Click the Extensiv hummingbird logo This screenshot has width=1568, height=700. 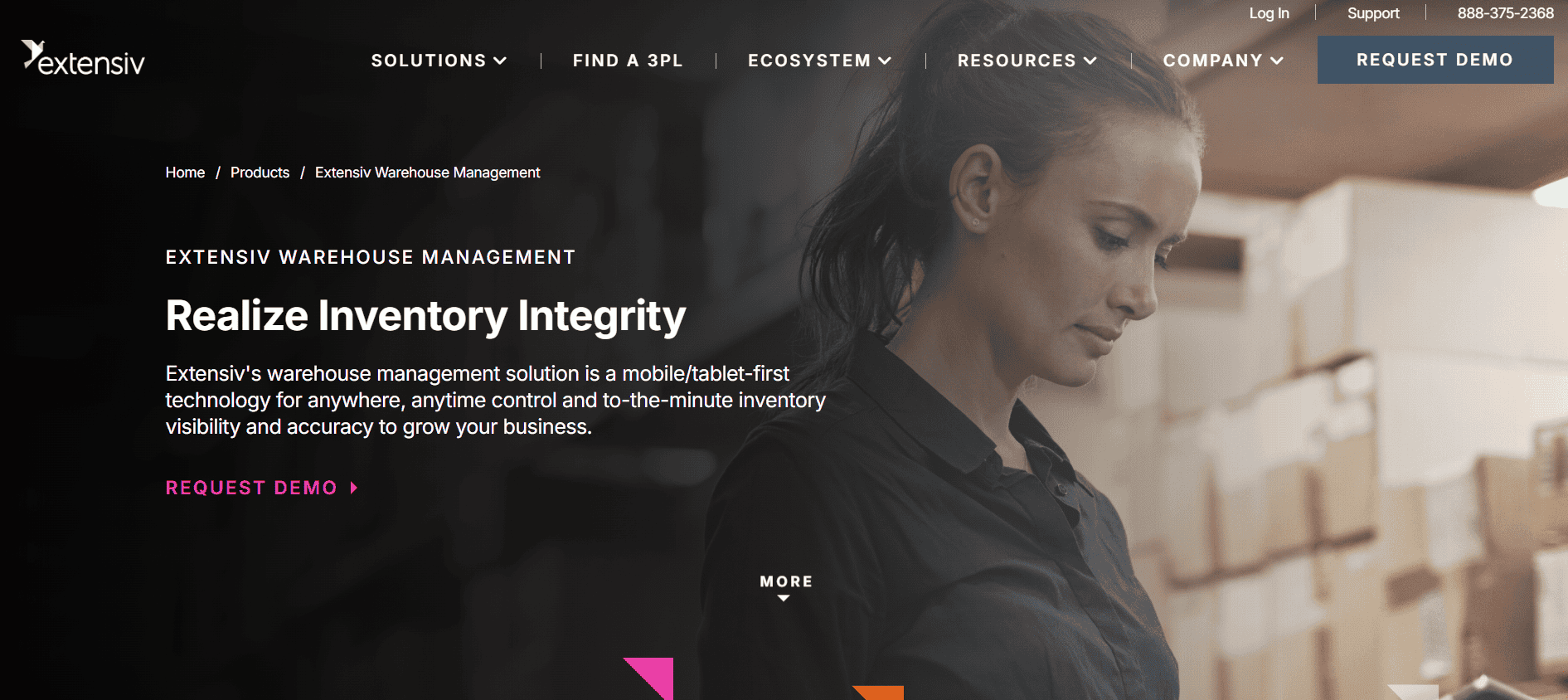coord(83,58)
